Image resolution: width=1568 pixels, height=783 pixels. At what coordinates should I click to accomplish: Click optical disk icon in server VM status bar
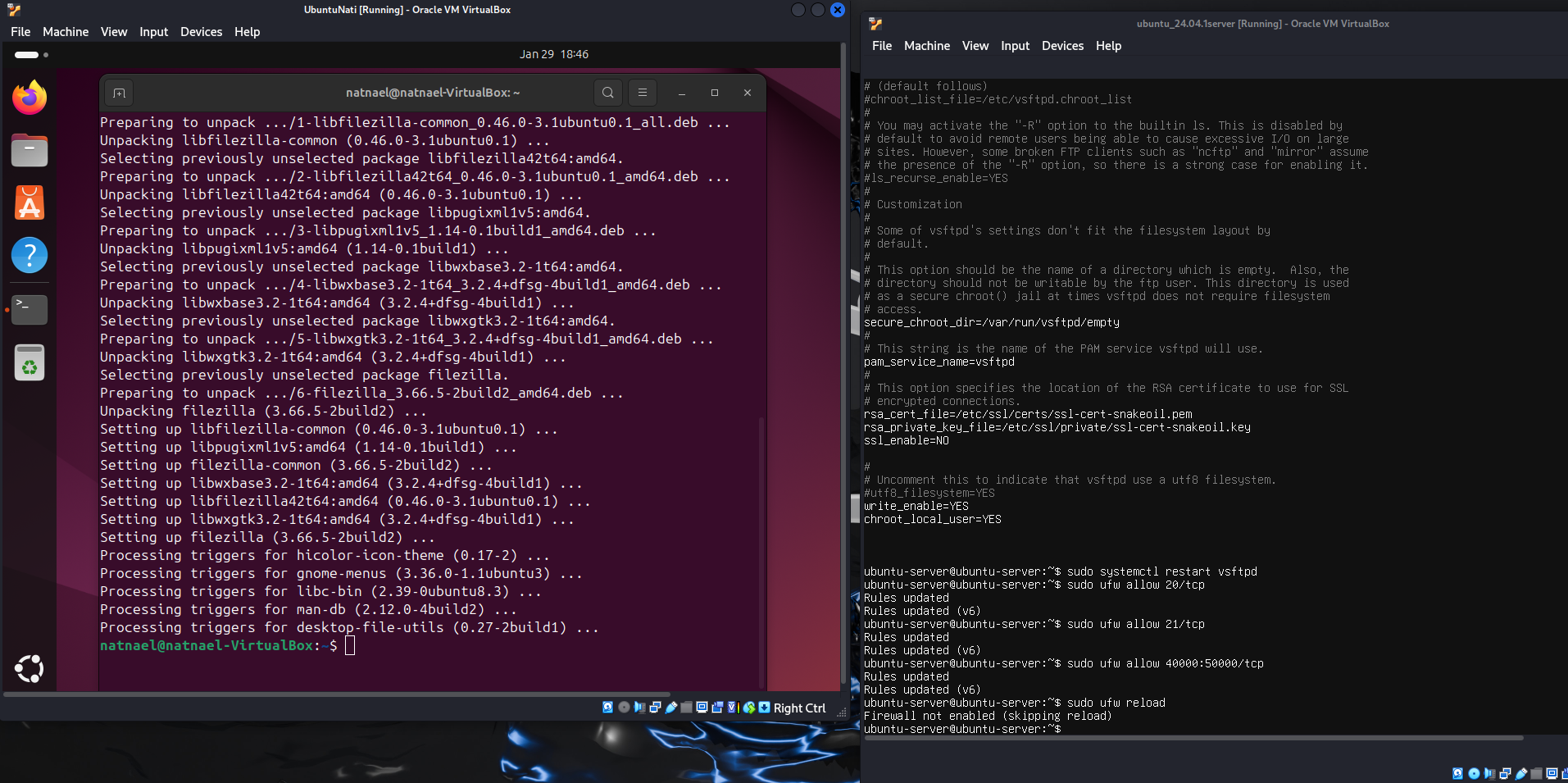click(x=1474, y=773)
